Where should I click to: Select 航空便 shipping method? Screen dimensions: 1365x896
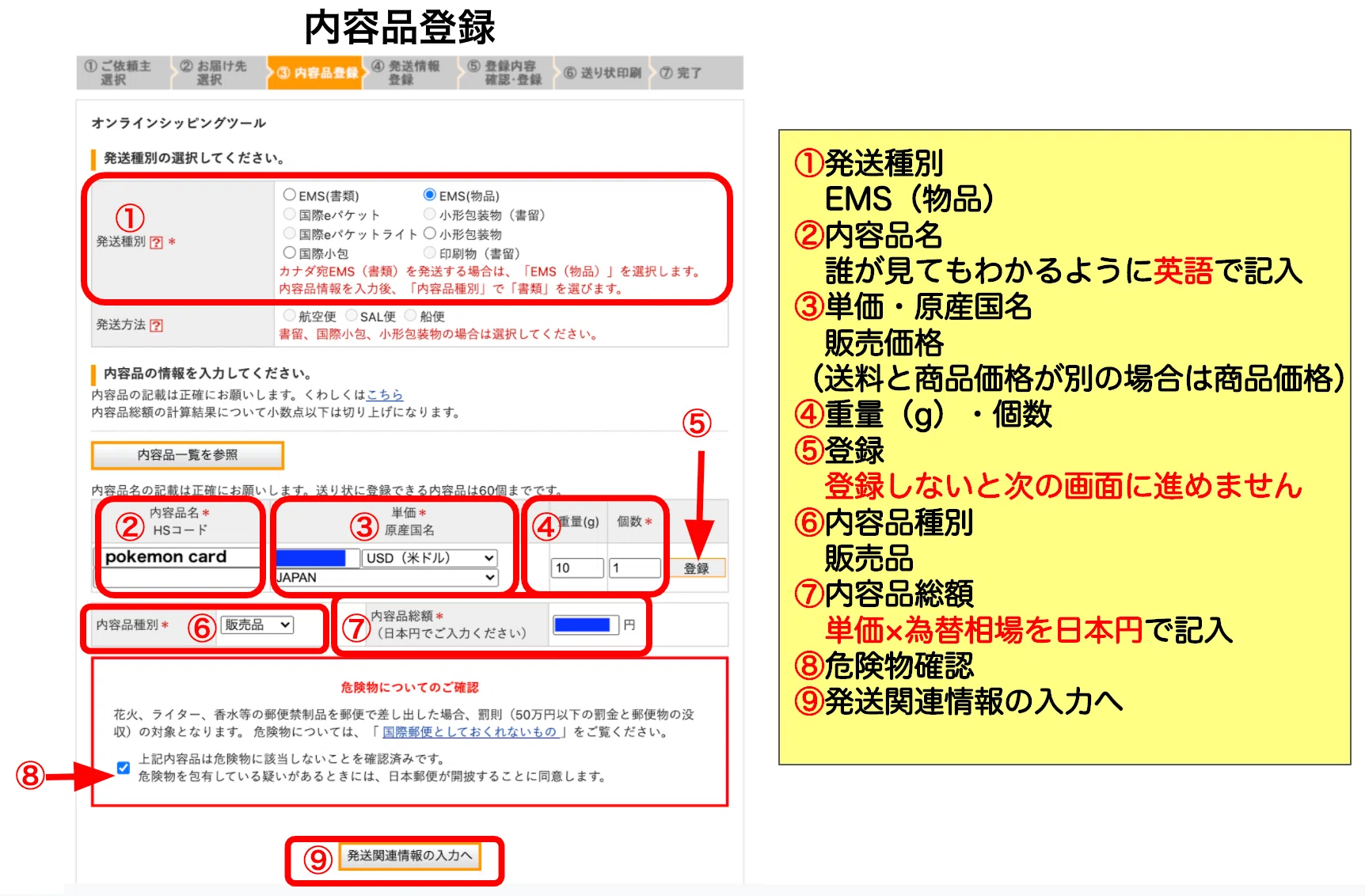[290, 315]
